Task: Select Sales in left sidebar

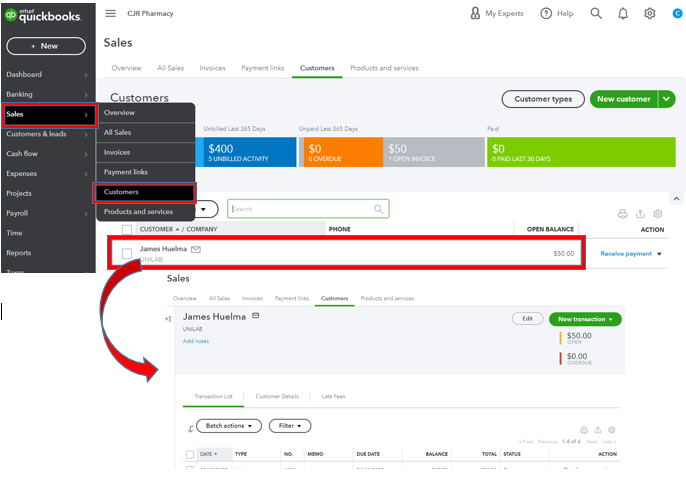Action: (49, 115)
